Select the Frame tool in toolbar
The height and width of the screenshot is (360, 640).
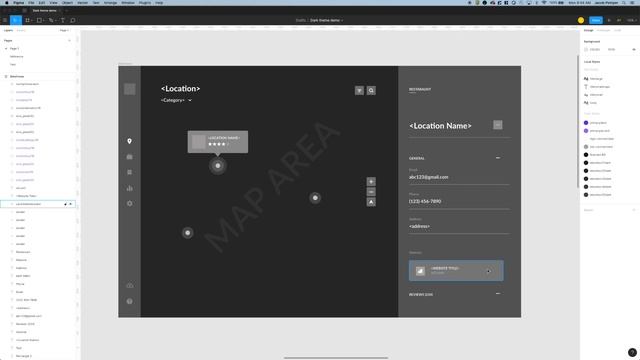(28, 20)
